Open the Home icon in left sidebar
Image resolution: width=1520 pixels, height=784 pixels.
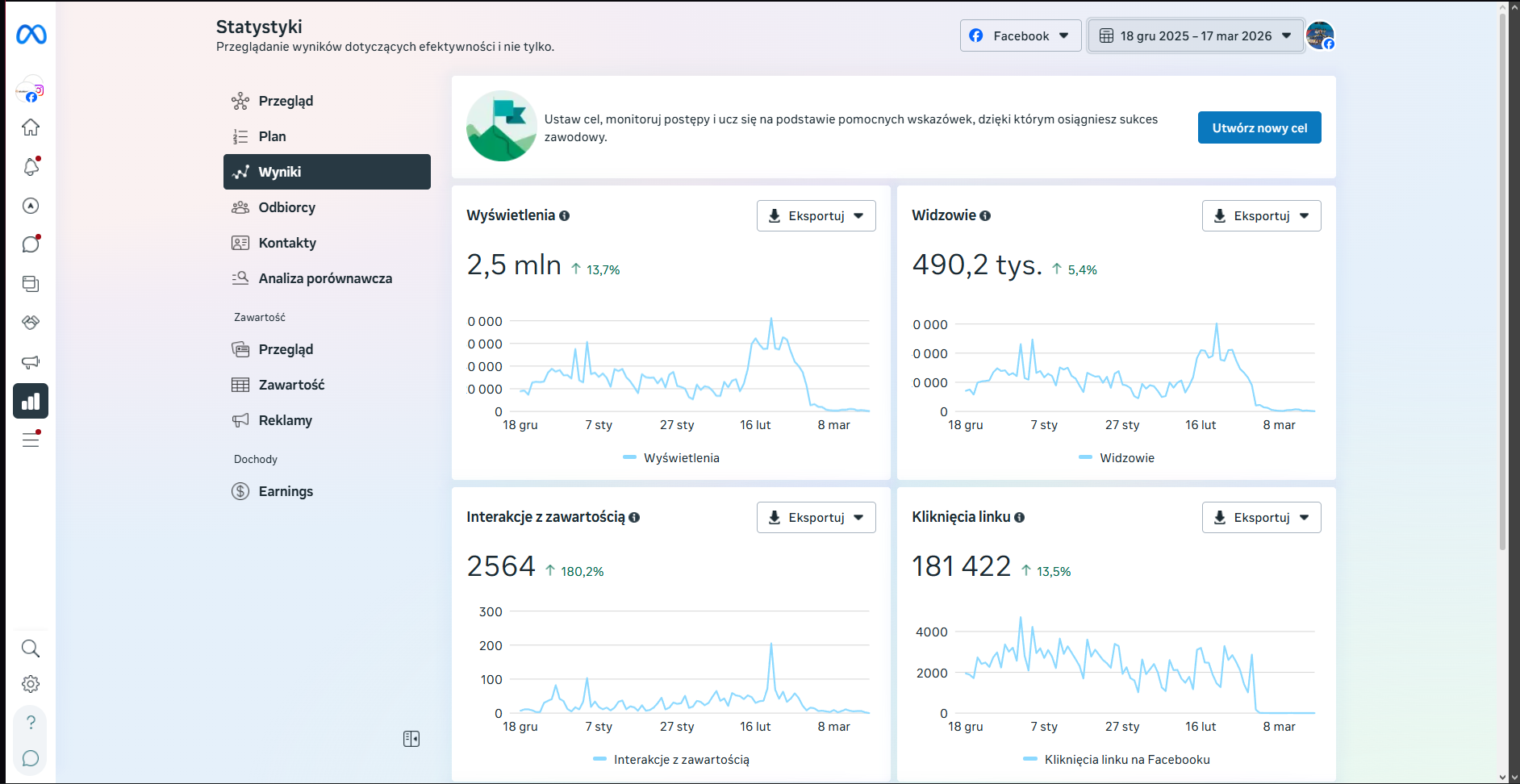pos(31,127)
